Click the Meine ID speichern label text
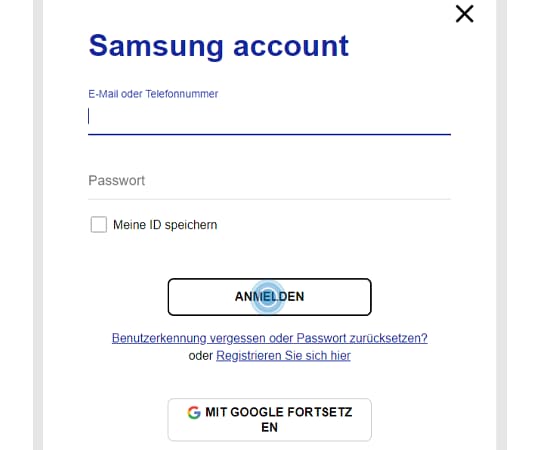The image size is (536, 450). point(165,225)
